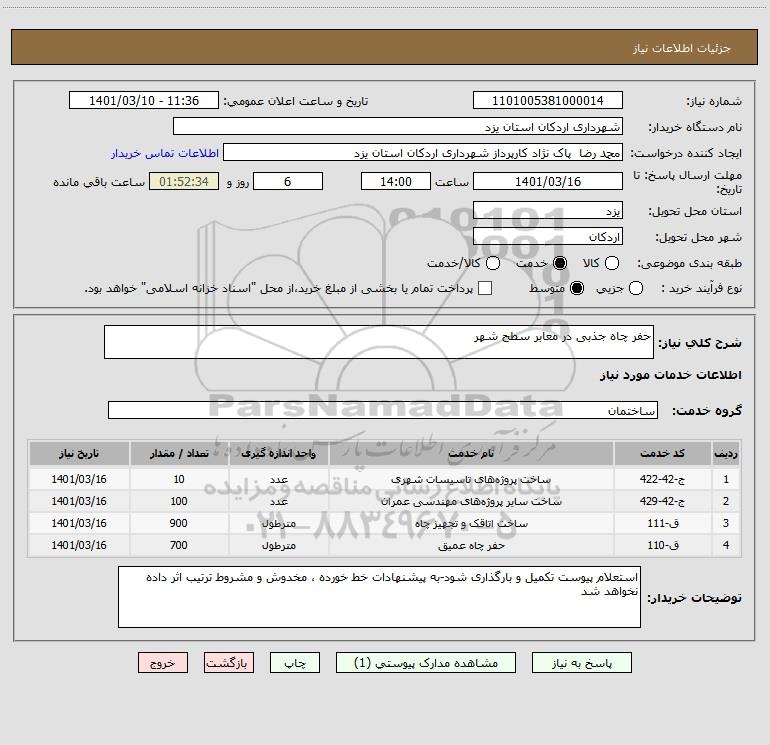Click the date cell in row 4
Image resolution: width=770 pixels, height=745 pixels.
[x=79, y=545]
